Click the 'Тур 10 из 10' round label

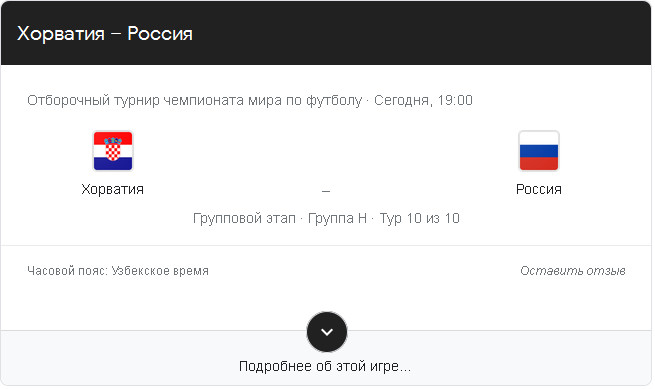coord(419,218)
